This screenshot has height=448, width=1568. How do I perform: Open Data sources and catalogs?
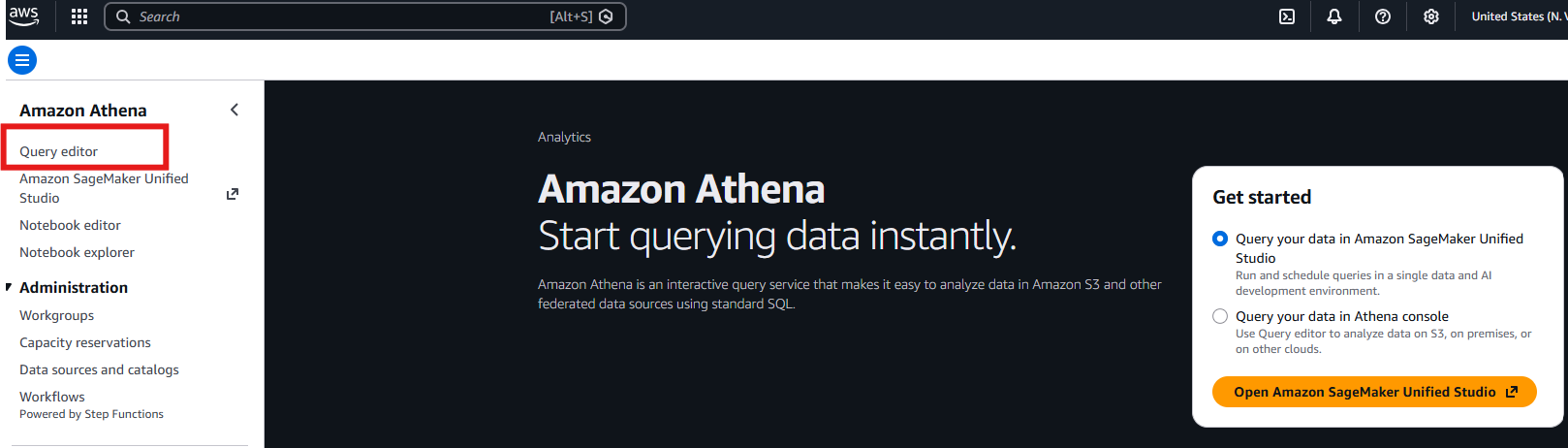99,369
